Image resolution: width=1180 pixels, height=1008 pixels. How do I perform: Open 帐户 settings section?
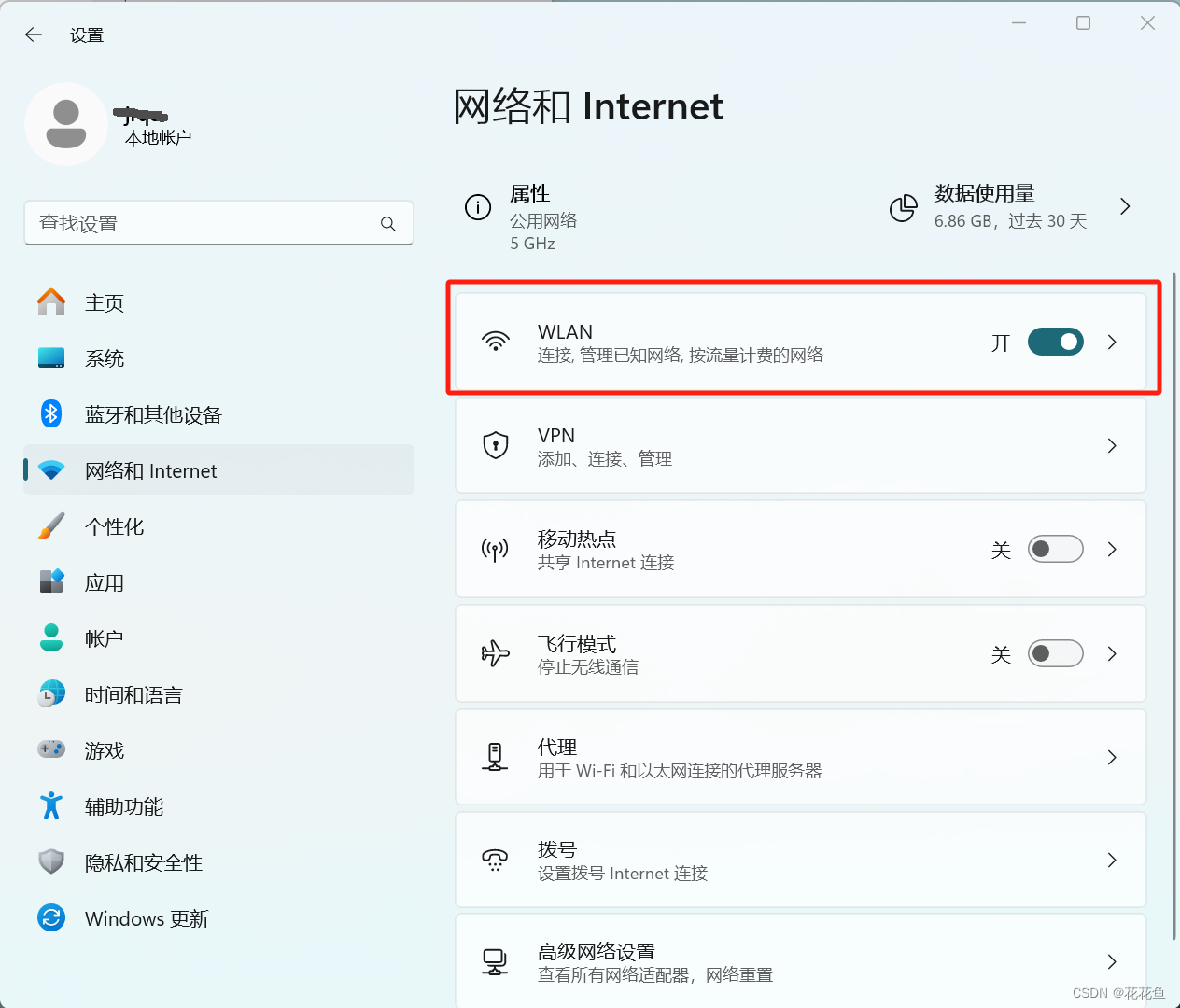218,638
